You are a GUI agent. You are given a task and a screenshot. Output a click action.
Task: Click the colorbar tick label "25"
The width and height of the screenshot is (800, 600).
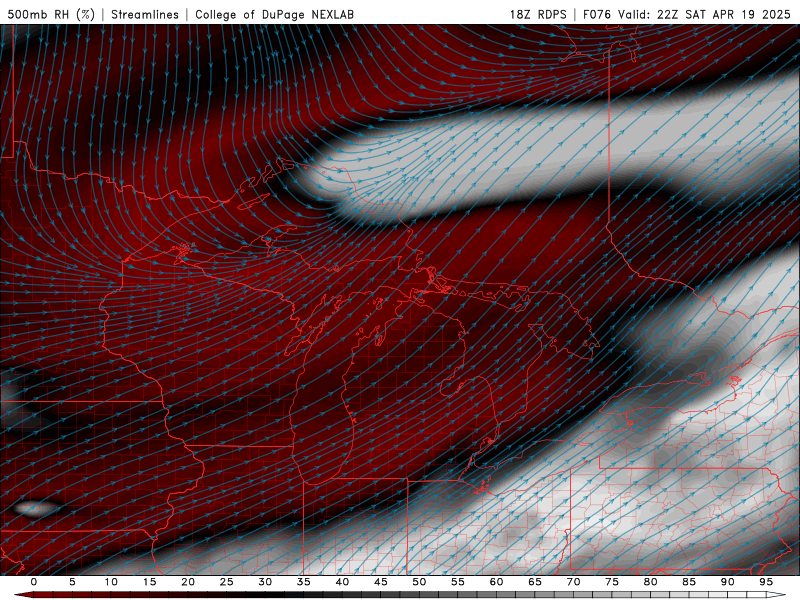point(227,582)
